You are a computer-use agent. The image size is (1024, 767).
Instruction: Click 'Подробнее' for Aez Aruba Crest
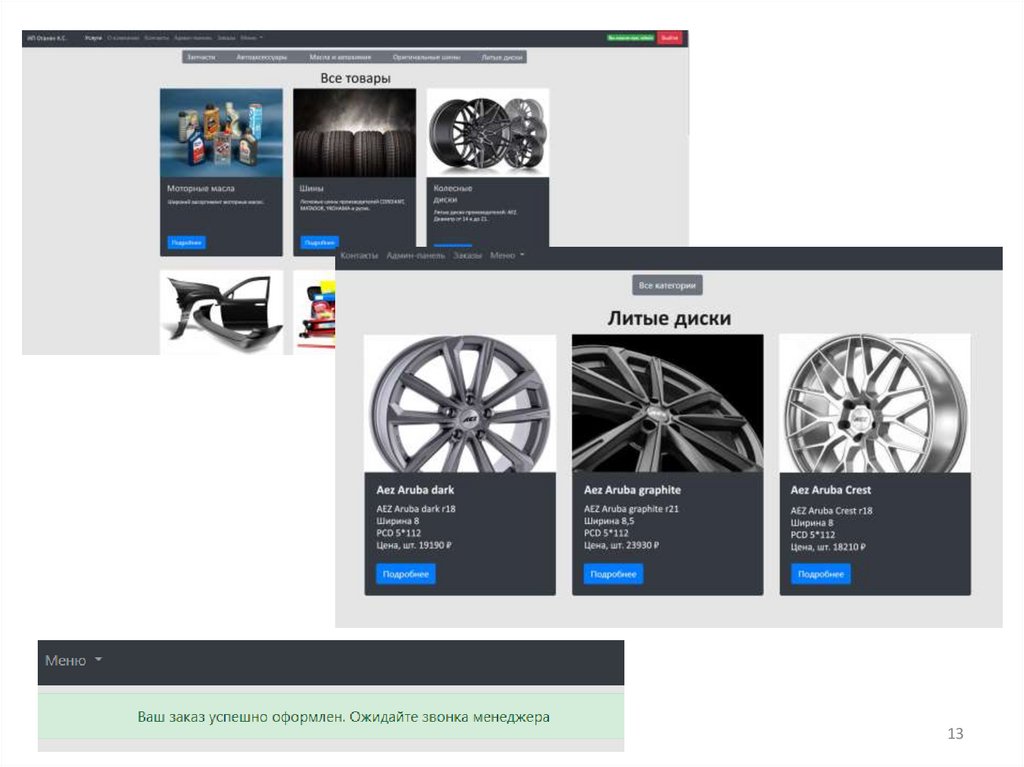click(x=821, y=574)
